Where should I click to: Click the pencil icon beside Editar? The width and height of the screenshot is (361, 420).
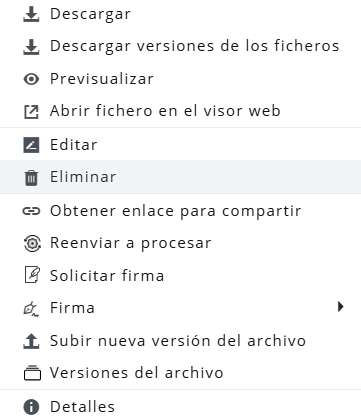(x=31, y=145)
